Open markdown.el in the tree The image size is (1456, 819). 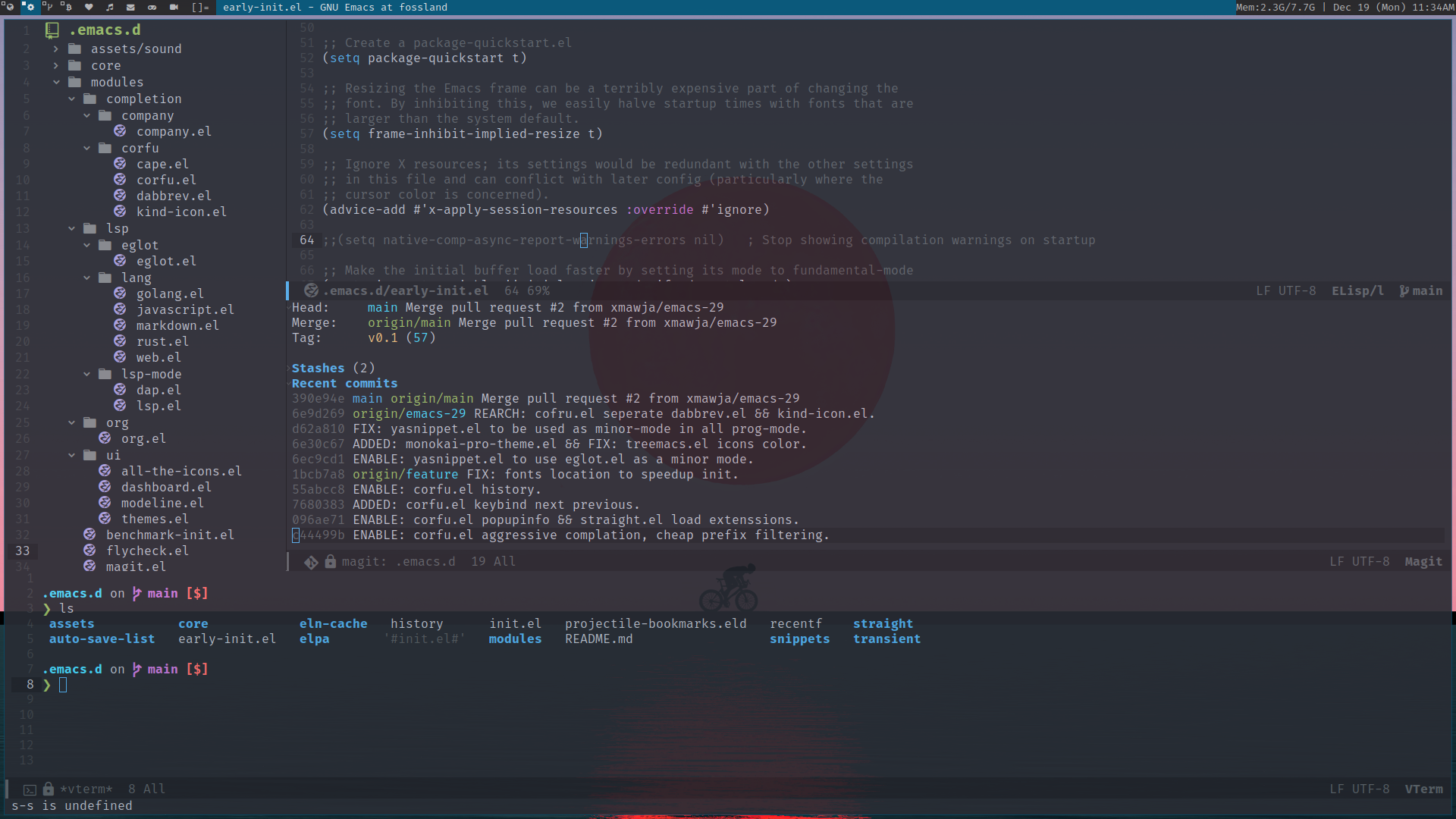[x=177, y=325]
